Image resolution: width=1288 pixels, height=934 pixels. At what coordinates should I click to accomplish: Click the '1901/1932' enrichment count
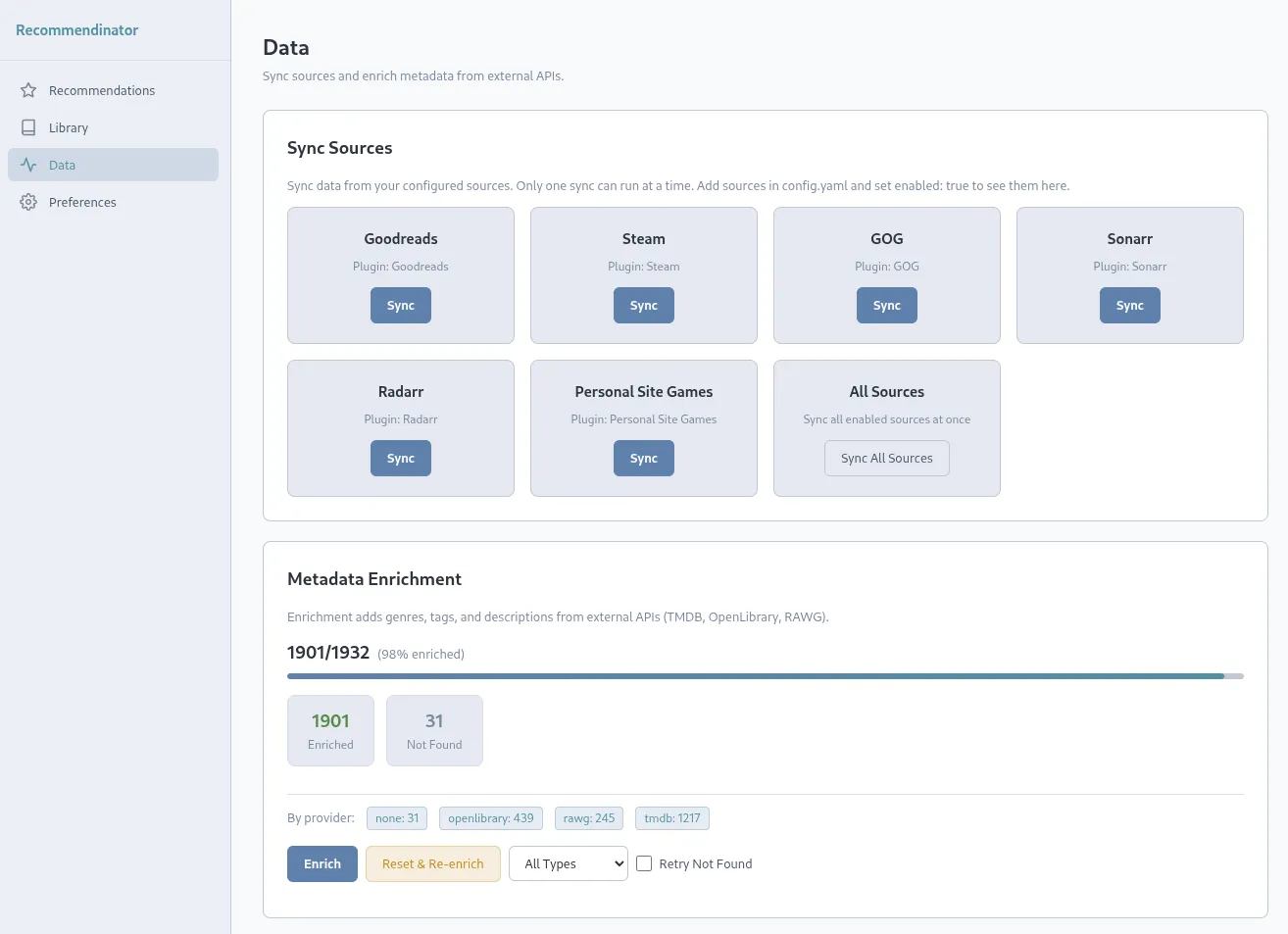[328, 653]
